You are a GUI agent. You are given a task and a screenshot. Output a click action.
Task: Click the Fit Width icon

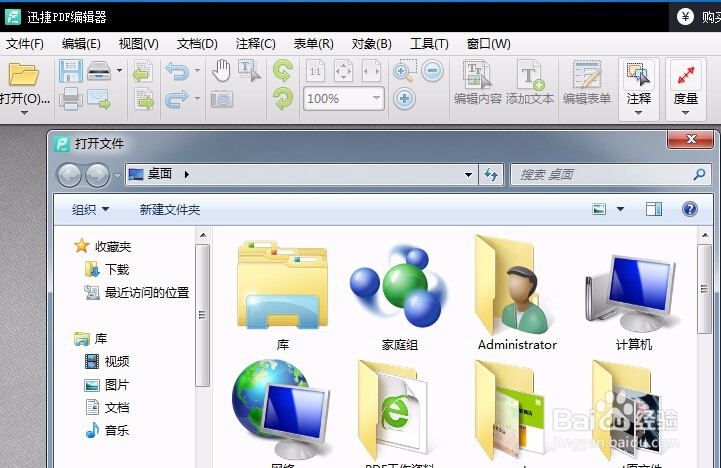pos(372,71)
